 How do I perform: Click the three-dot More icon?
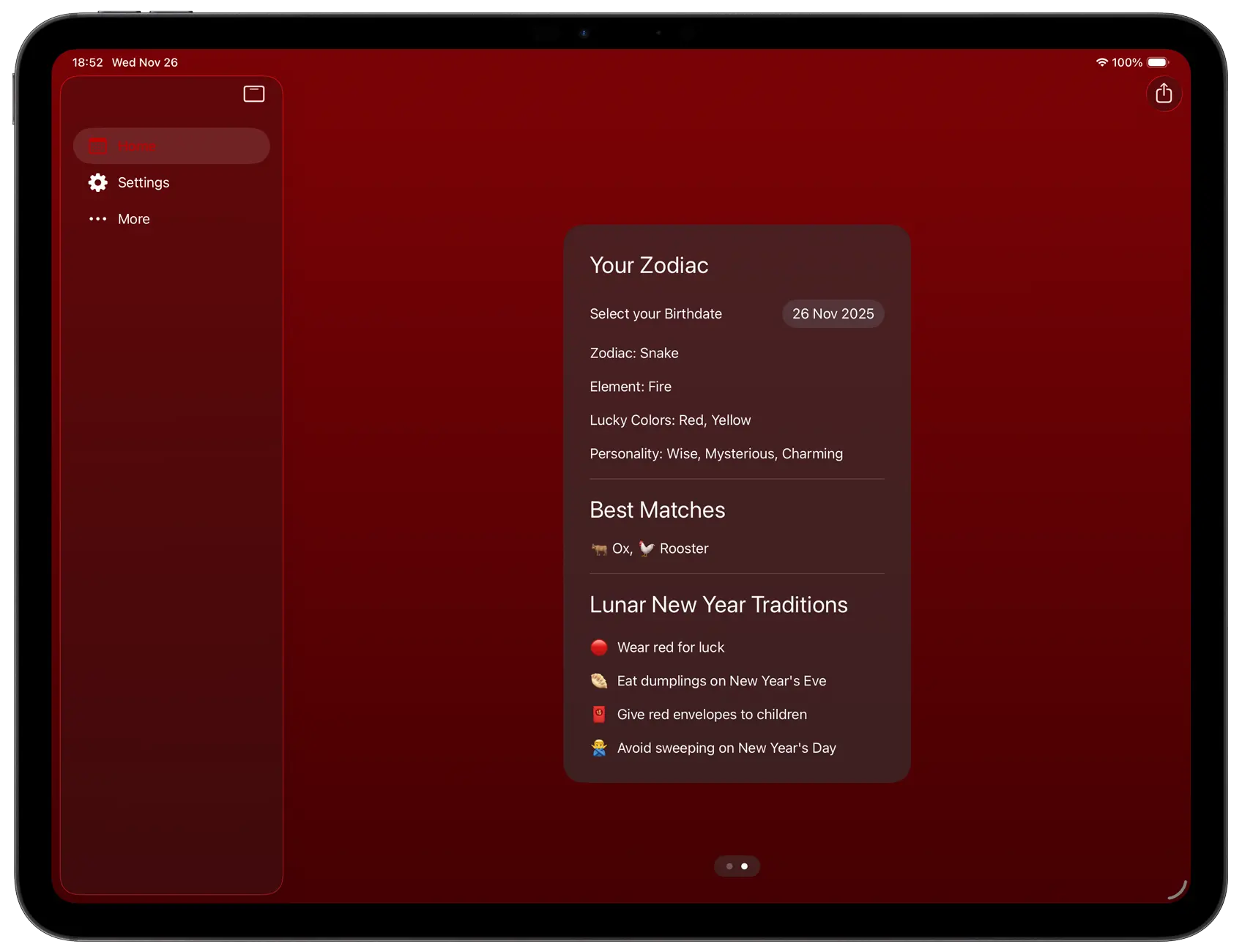[x=97, y=219]
